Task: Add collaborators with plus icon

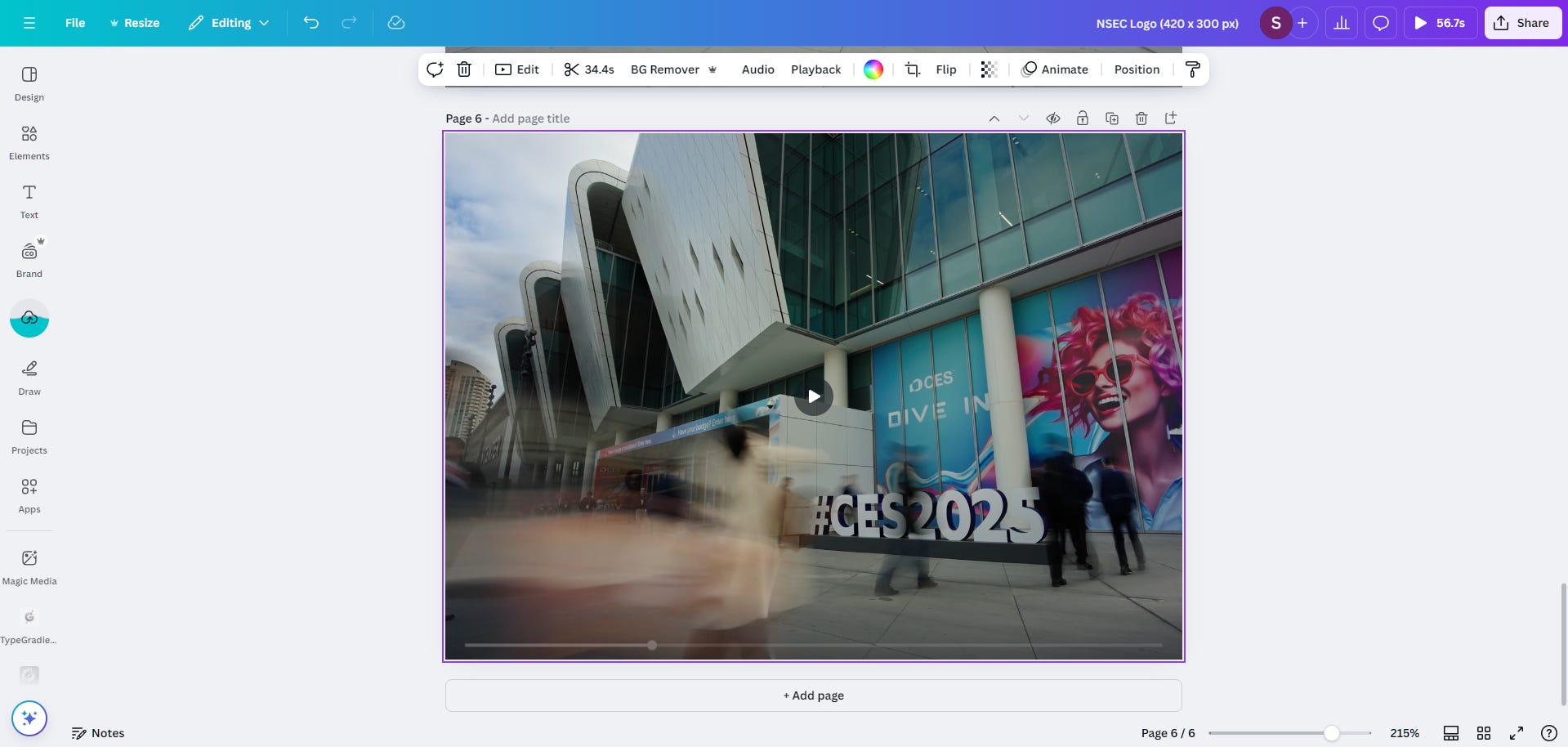Action: coord(1302,23)
